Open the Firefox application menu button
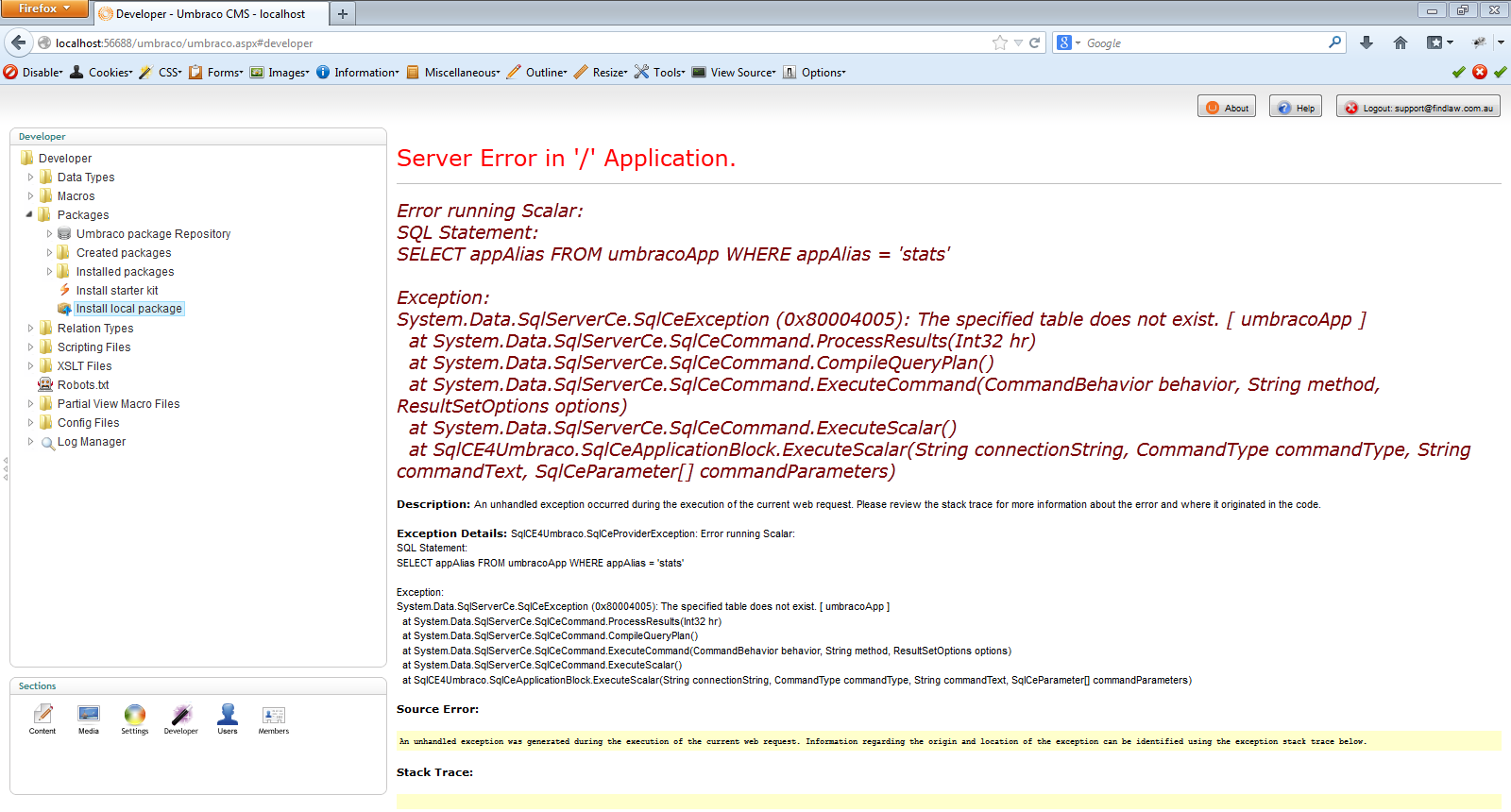The width and height of the screenshot is (1511, 812). tap(44, 8)
